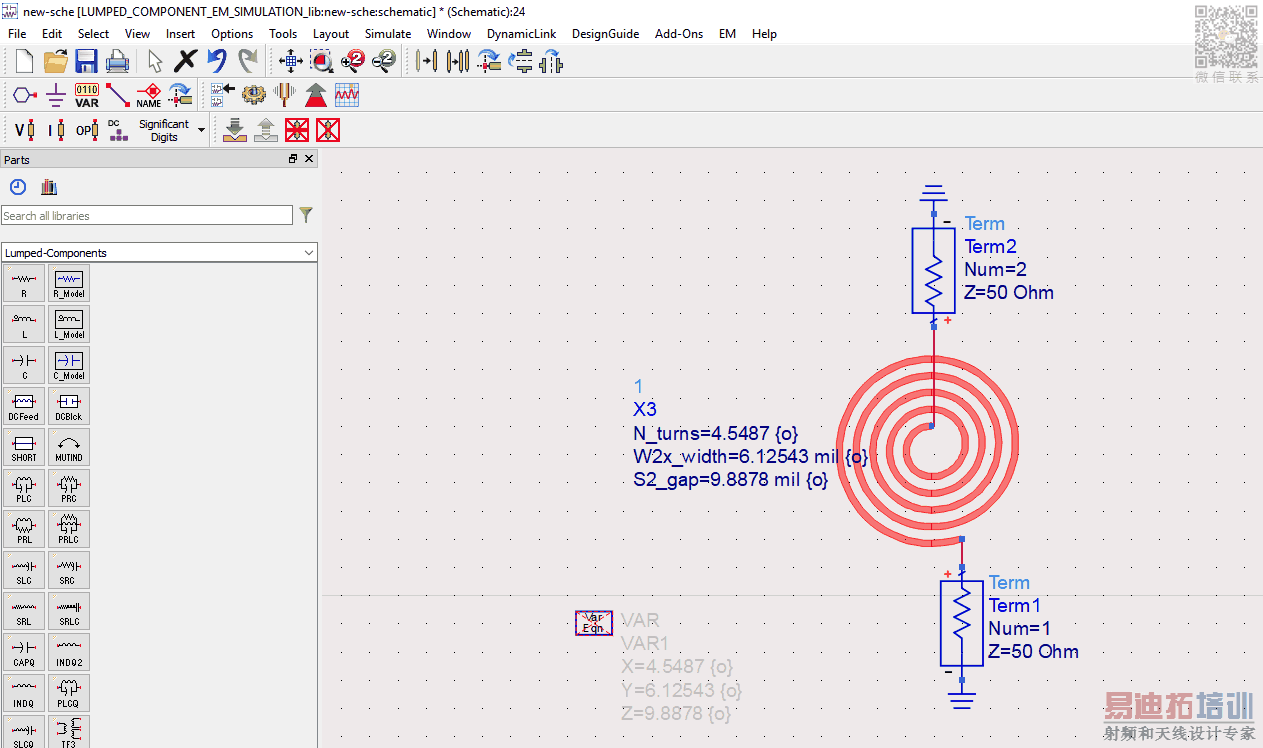The height and width of the screenshot is (748, 1263).
Task: Open the DesignGuide menu
Action: click(605, 33)
